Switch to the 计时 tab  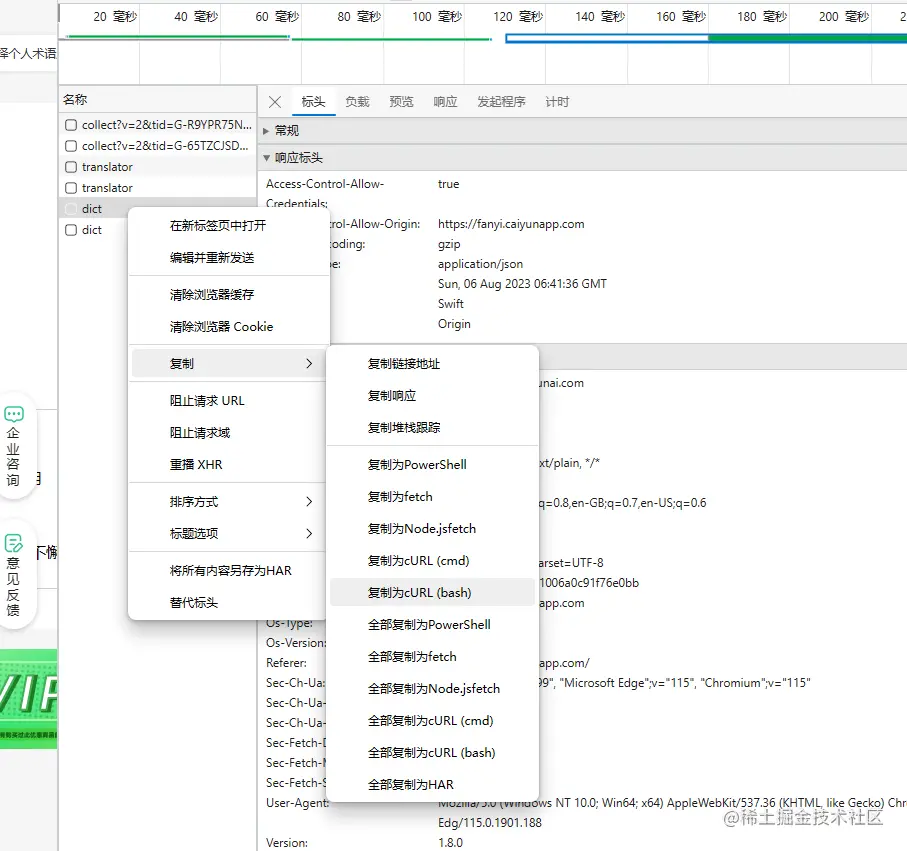558,102
